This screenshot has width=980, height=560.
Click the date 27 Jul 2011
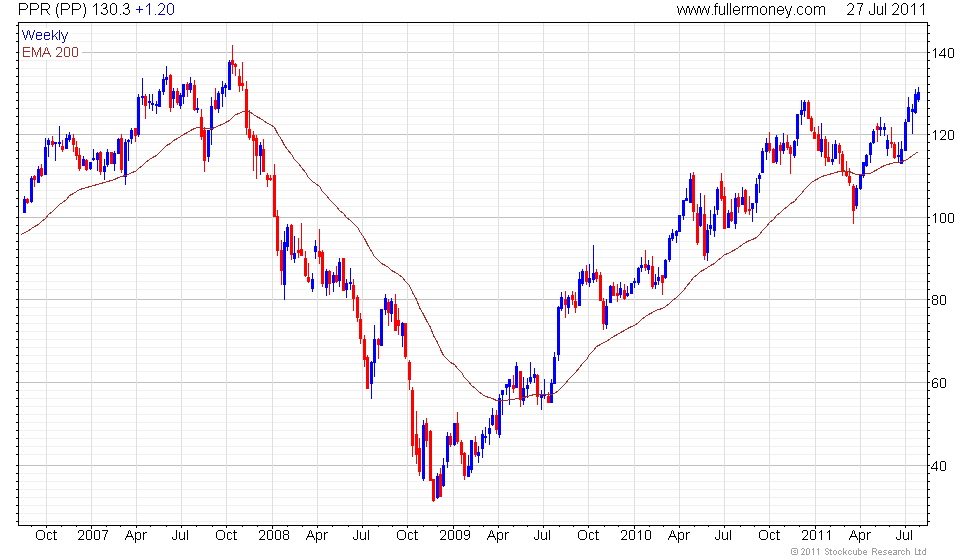pos(886,10)
